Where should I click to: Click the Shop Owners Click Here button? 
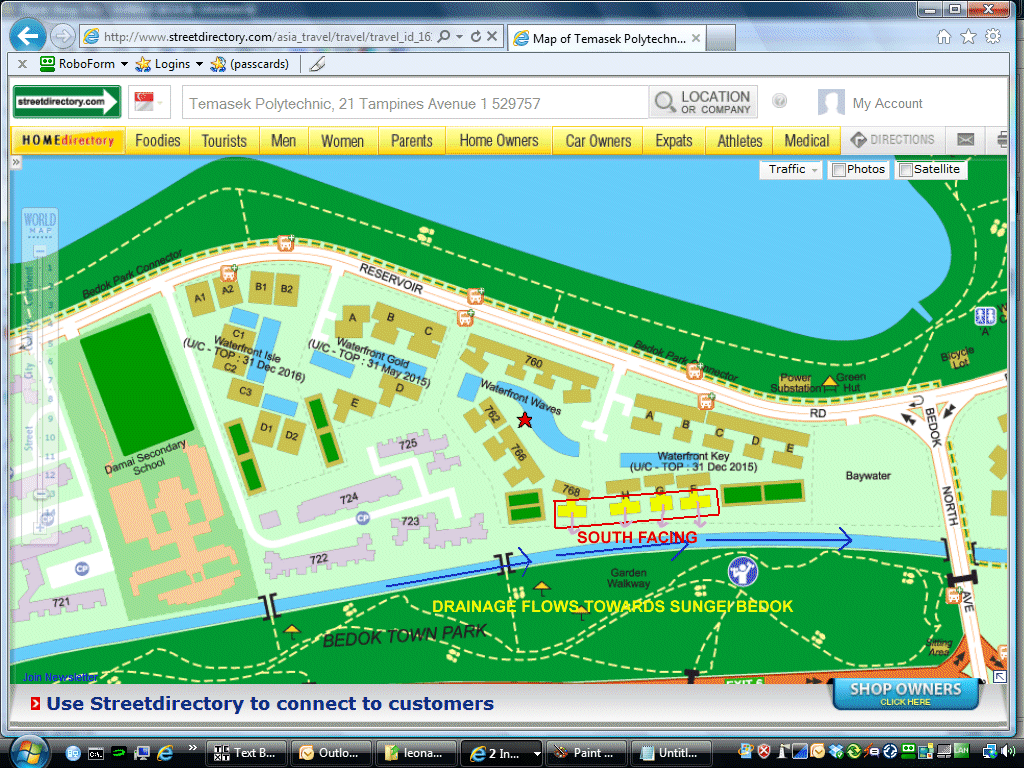coord(905,694)
